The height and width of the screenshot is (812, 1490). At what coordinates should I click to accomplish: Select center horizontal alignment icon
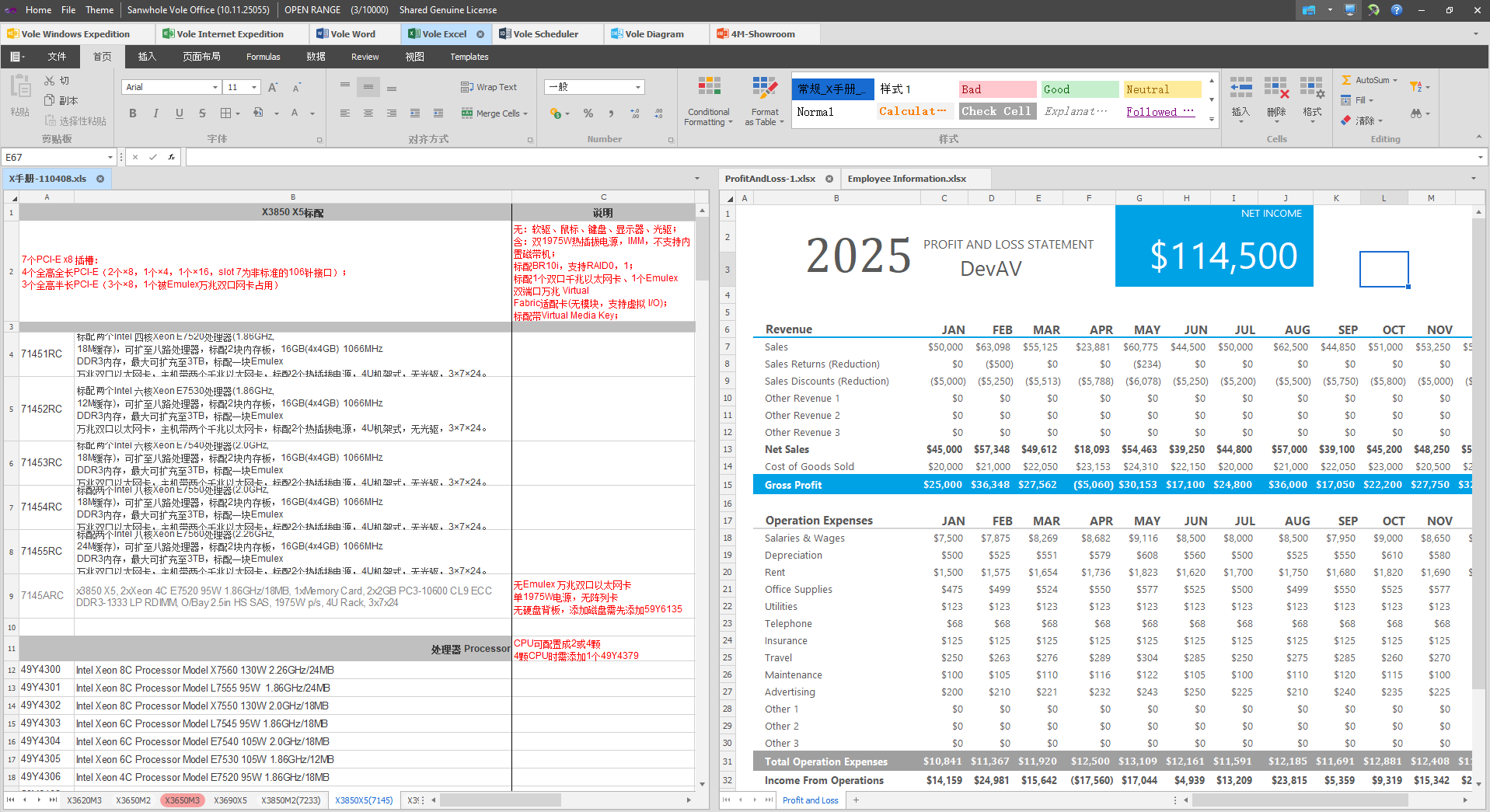click(368, 113)
